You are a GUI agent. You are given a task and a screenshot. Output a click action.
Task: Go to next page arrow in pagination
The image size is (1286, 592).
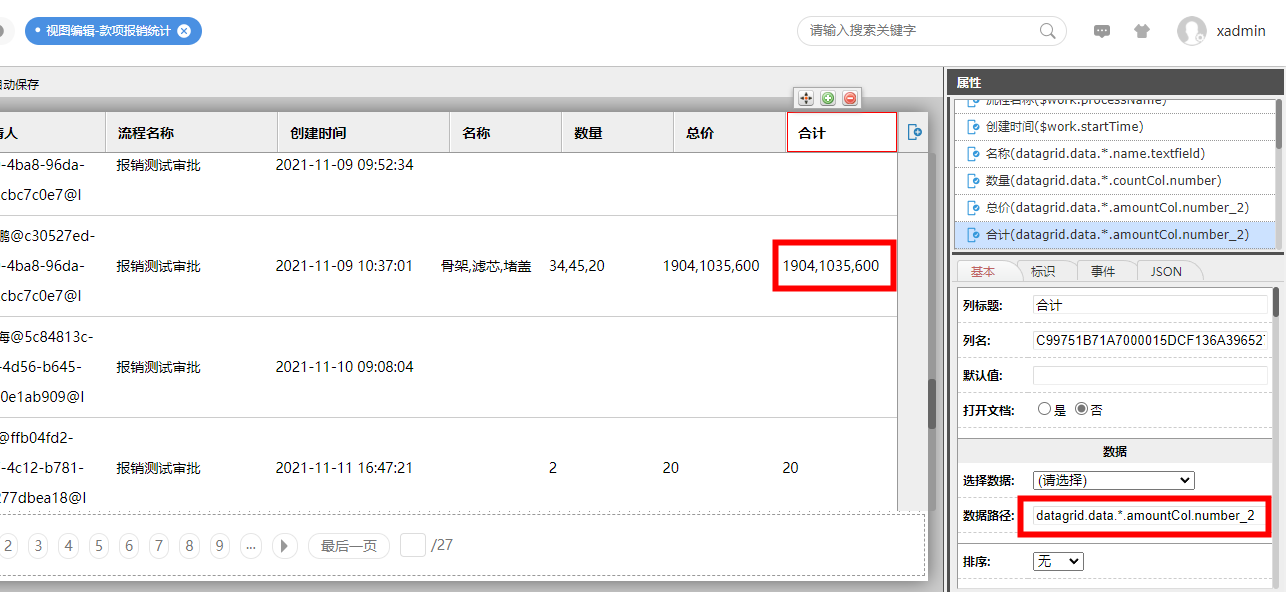[285, 545]
